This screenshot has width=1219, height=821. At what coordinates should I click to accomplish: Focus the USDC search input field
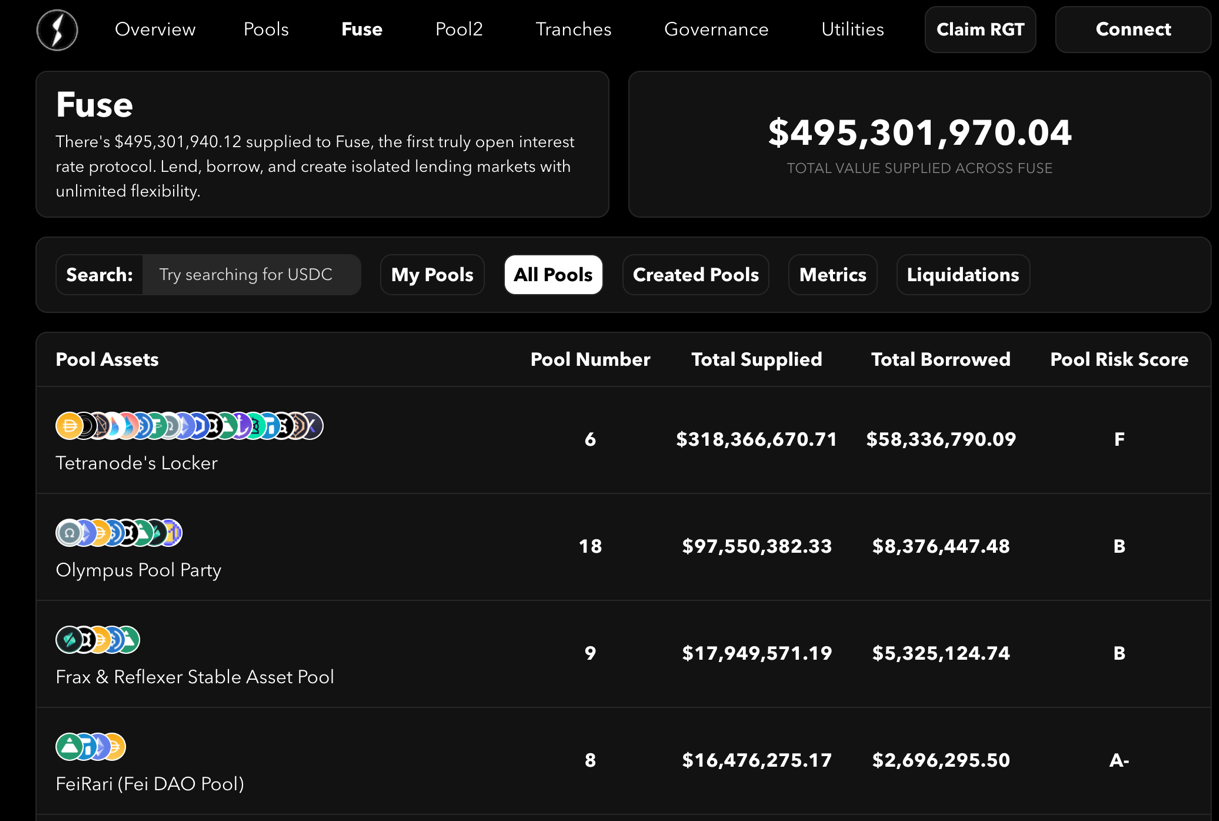pos(251,275)
